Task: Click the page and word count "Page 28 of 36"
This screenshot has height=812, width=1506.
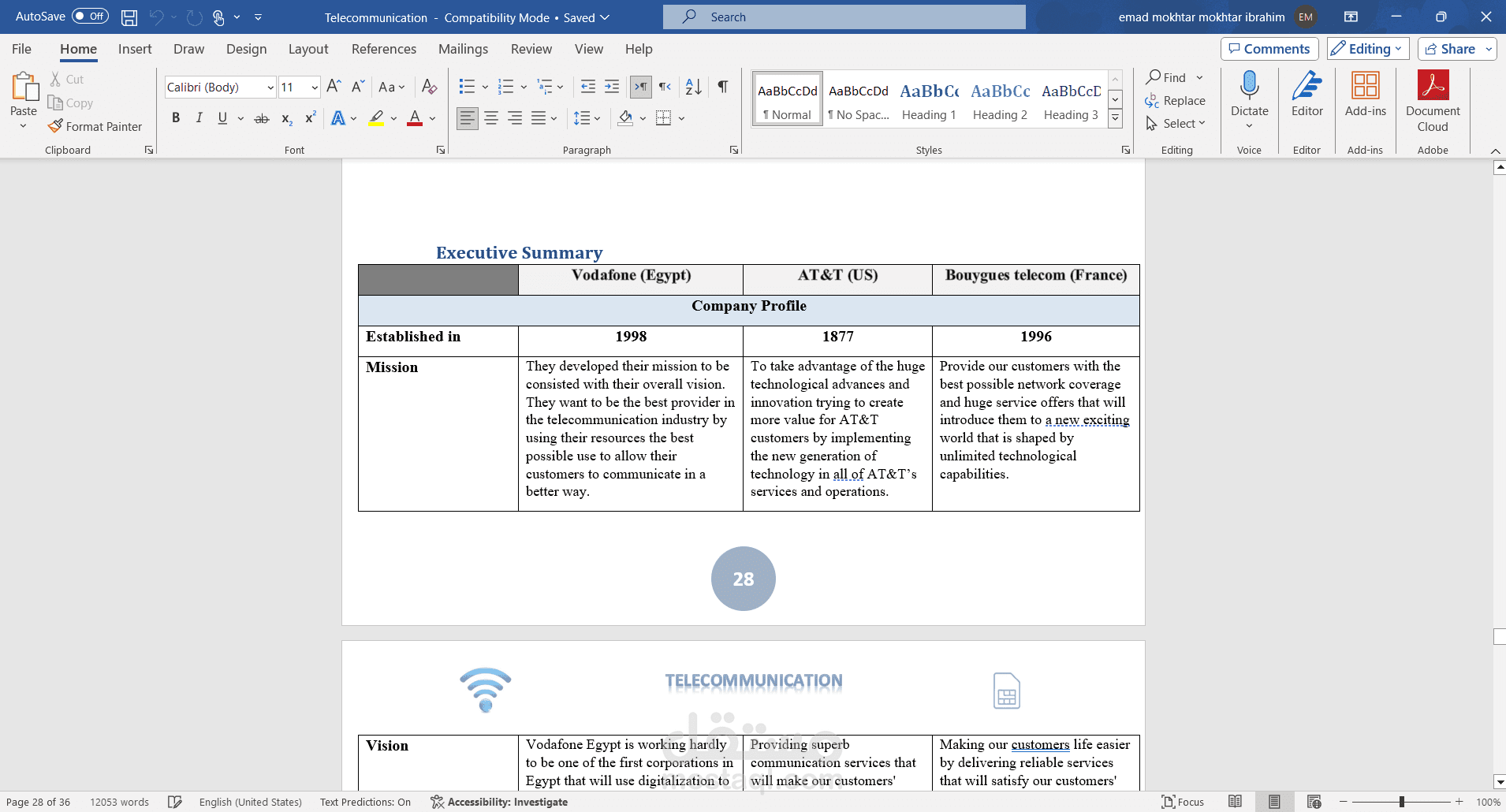Action: pyautogui.click(x=39, y=802)
